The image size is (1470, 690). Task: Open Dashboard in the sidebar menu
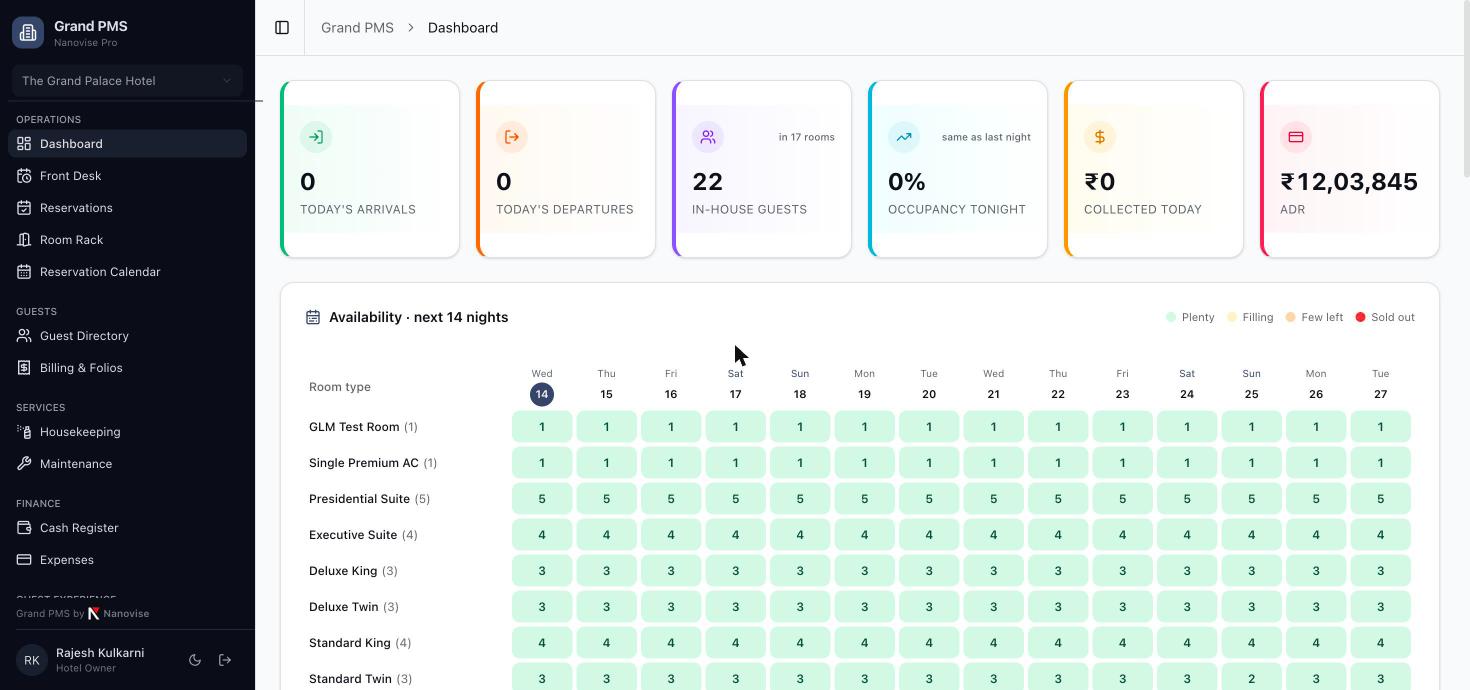pos(127,144)
